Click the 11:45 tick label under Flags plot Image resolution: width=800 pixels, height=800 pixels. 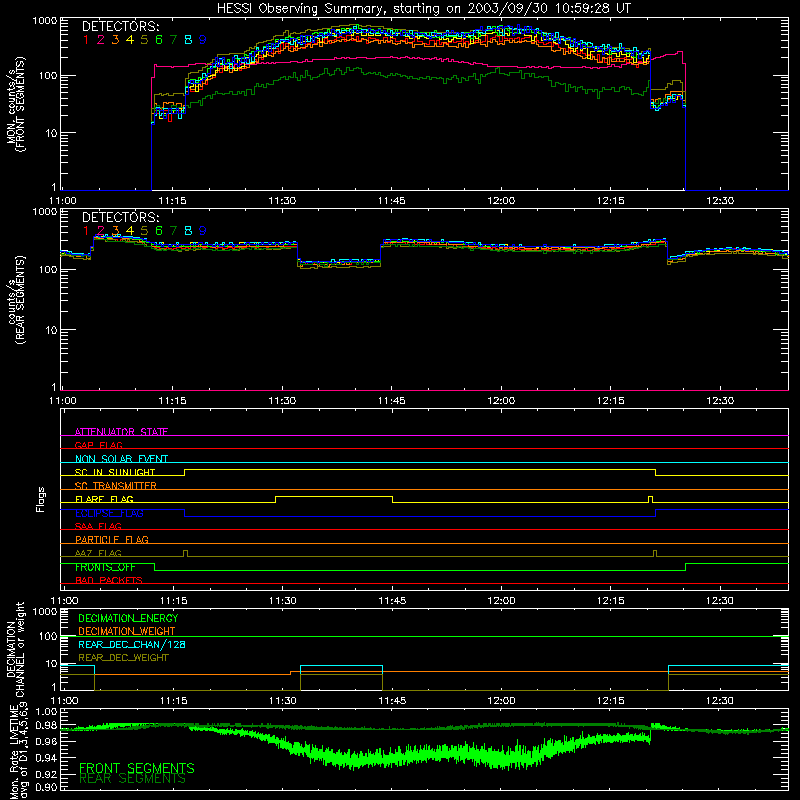[x=392, y=601]
